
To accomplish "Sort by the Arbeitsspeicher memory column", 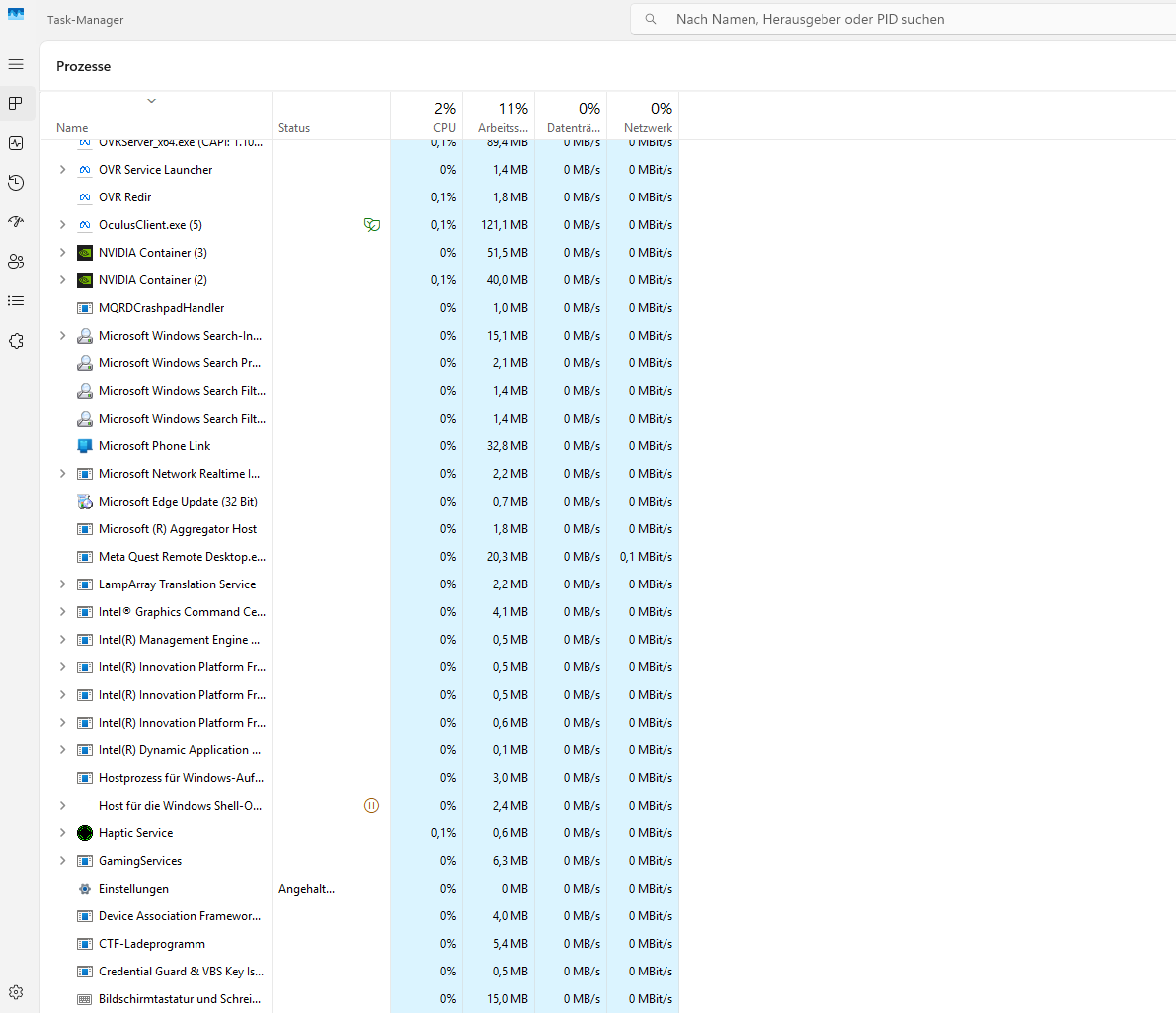I will point(499,117).
